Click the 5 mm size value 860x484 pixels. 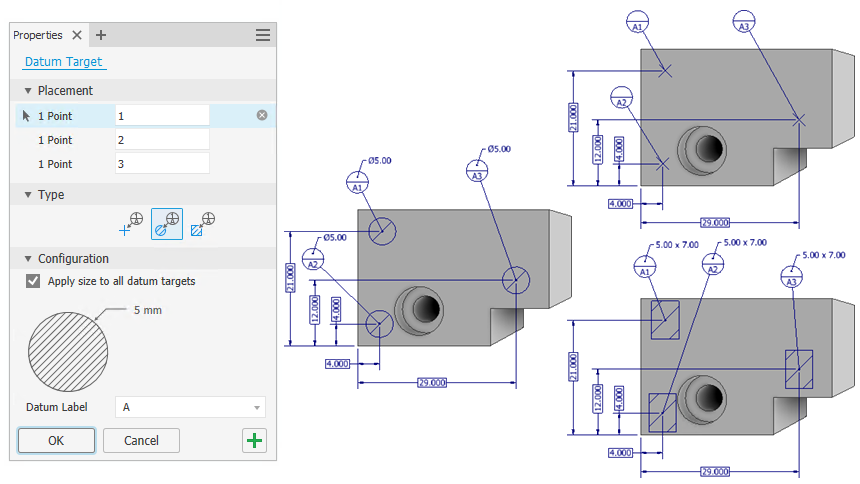point(148,311)
